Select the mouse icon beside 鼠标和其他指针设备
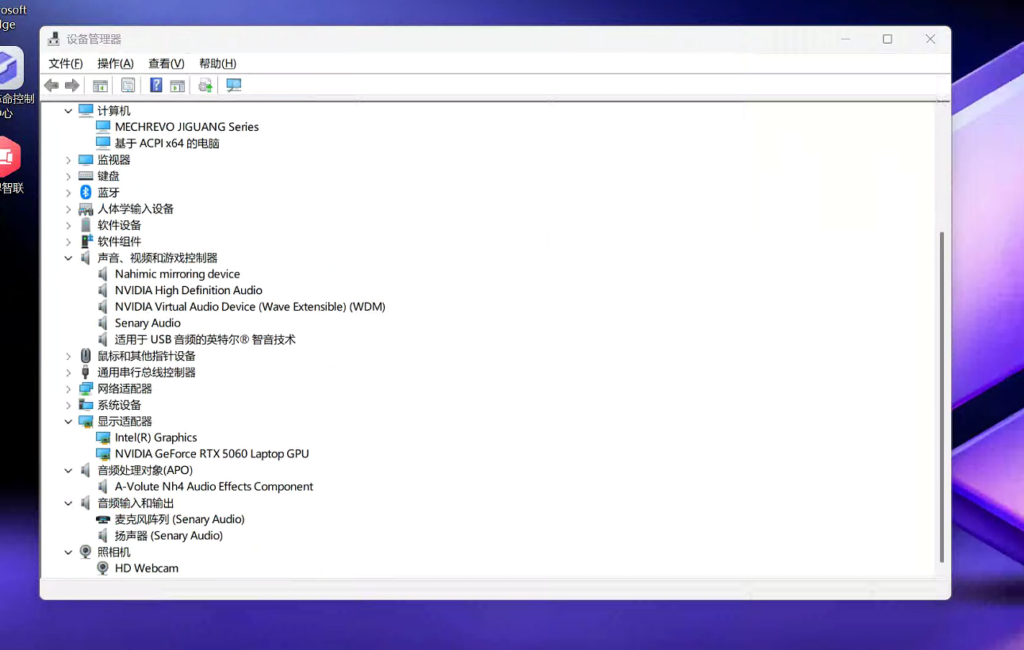This screenshot has height=650, width=1024. tap(86, 355)
